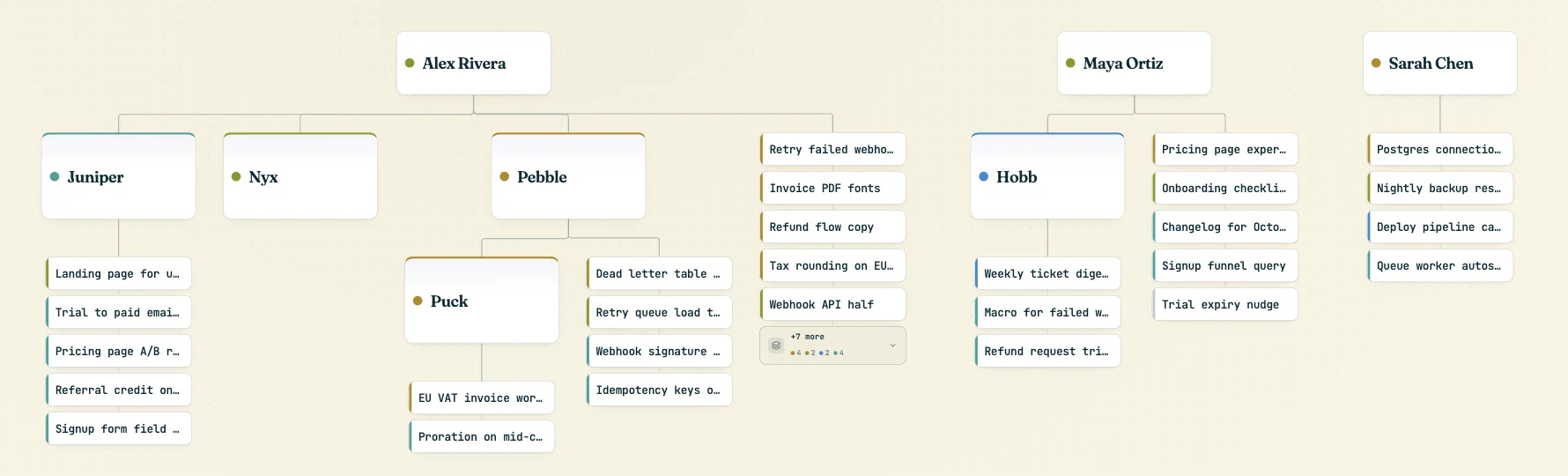The height and width of the screenshot is (476, 1568).
Task: Open the 'Trial to paid emai…' task
Action: [119, 312]
